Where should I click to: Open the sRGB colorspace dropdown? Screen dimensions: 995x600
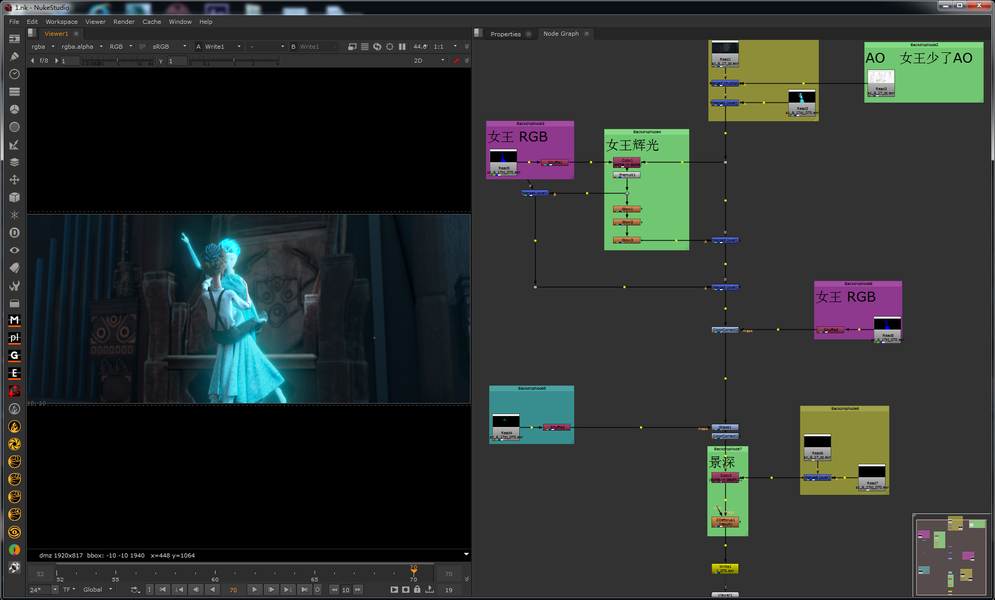pos(169,46)
